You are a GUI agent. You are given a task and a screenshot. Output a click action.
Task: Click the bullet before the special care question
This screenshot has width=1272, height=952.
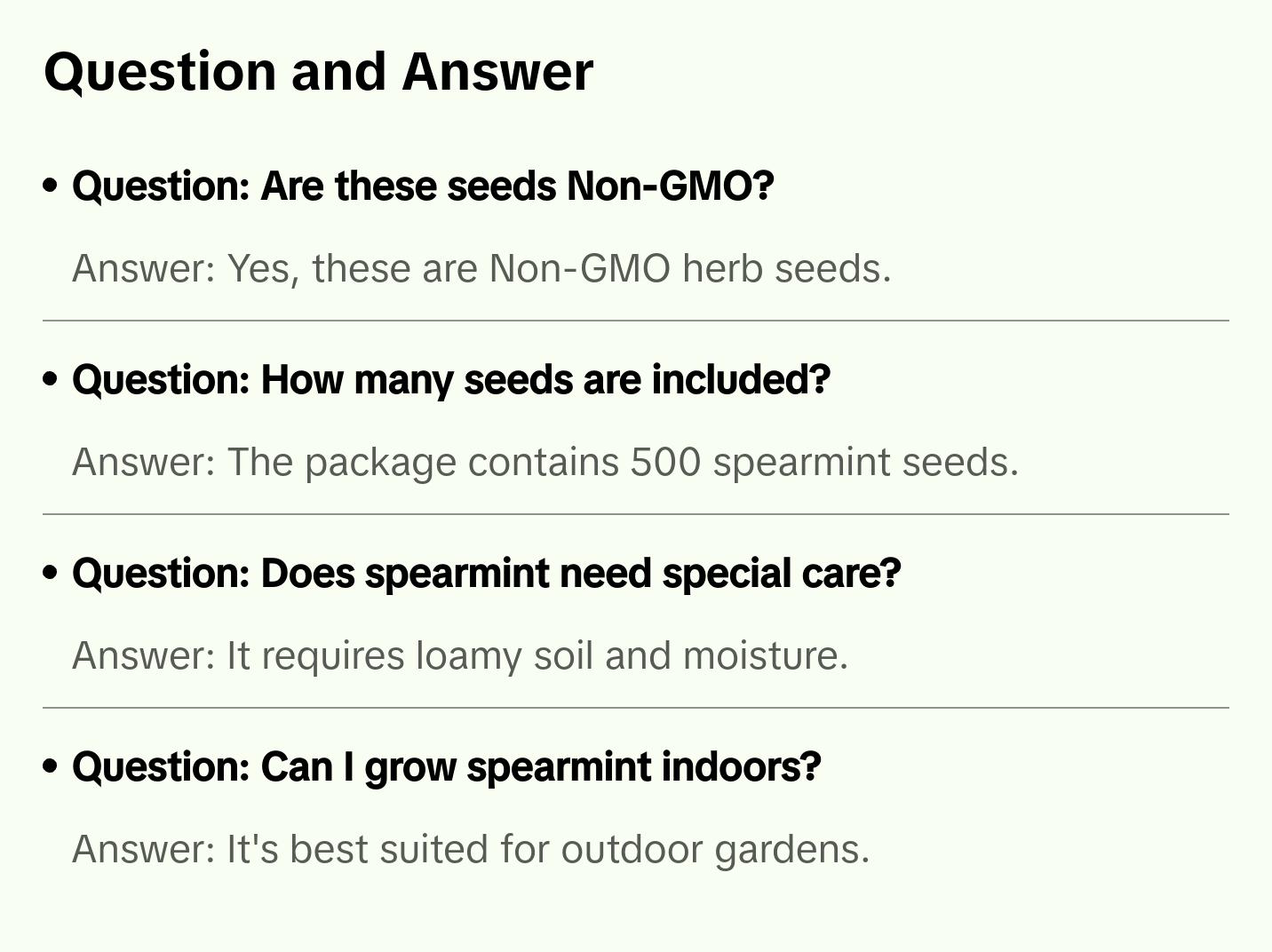[x=51, y=574]
